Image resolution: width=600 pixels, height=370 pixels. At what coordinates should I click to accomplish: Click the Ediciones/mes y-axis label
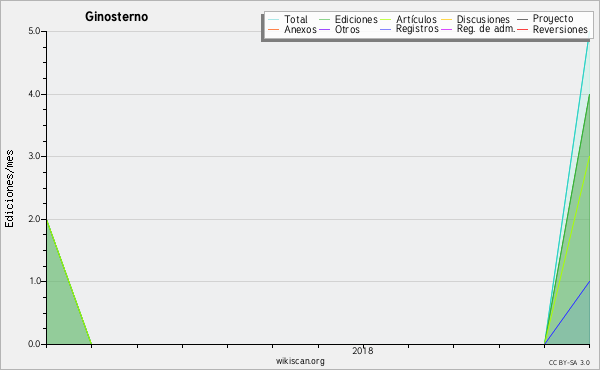9,189
